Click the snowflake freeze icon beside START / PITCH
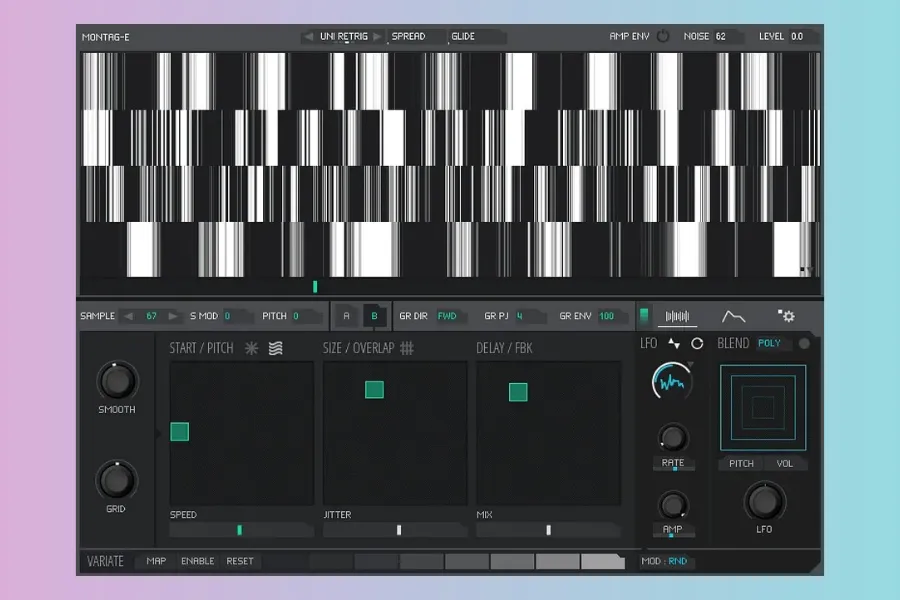The width and height of the screenshot is (900, 600). (x=252, y=348)
